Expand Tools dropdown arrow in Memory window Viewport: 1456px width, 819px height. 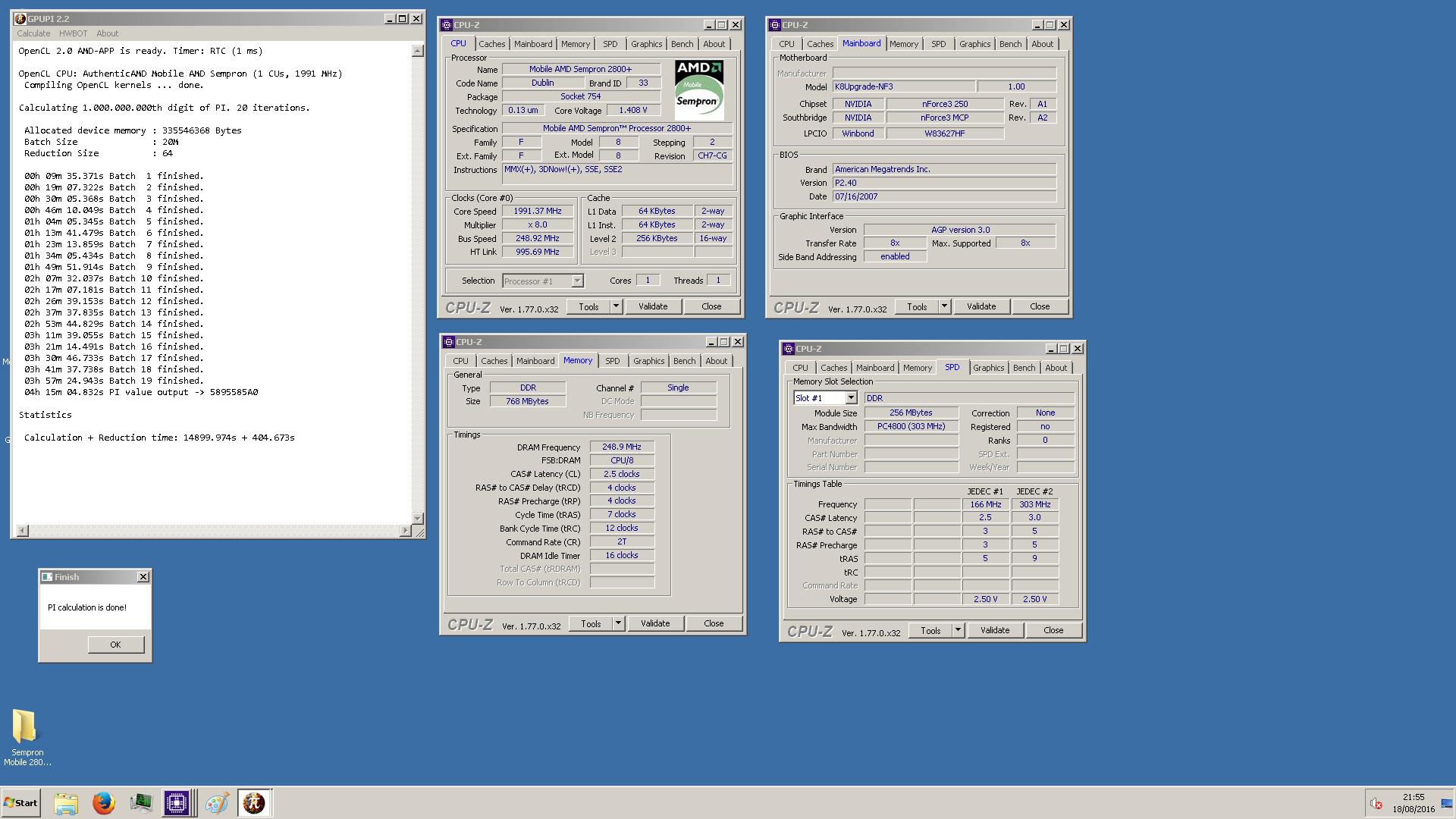click(618, 623)
